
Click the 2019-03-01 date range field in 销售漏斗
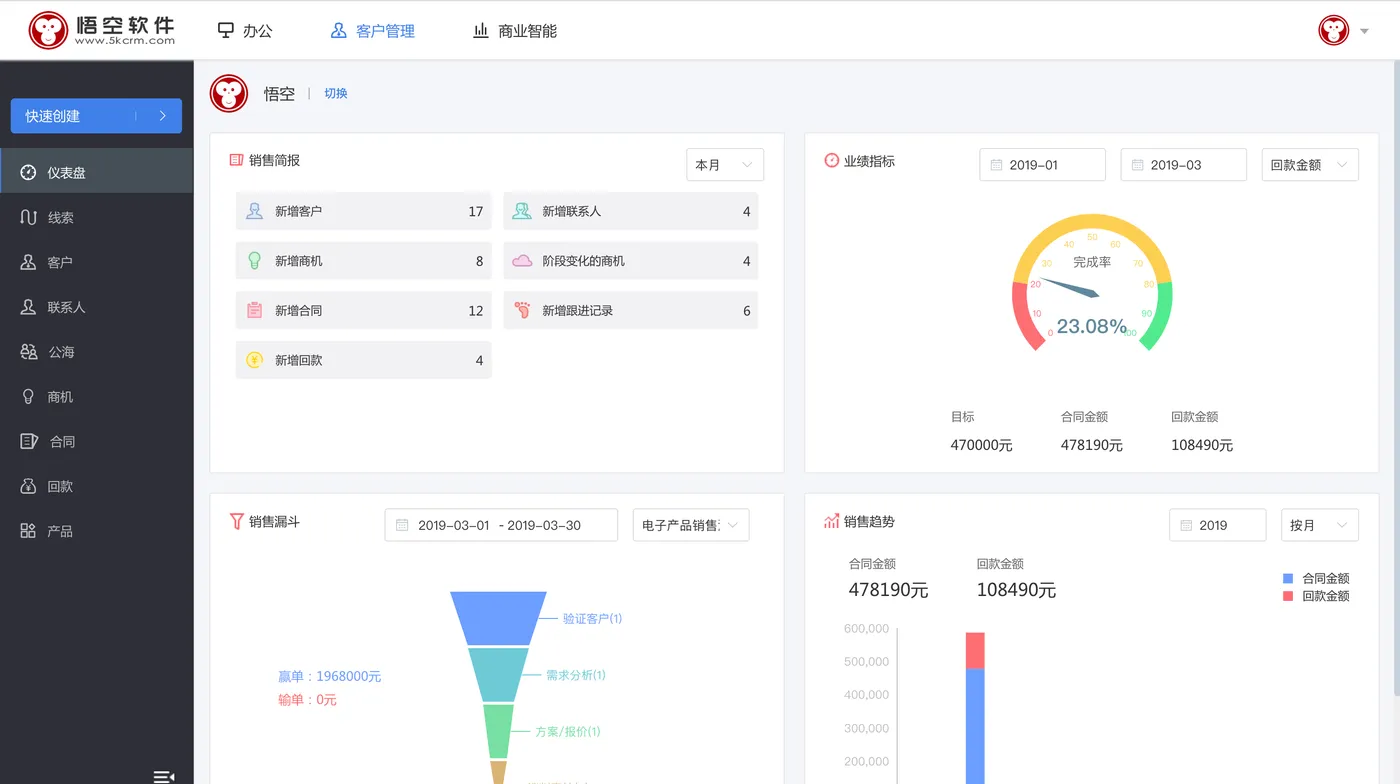[x=500, y=524]
